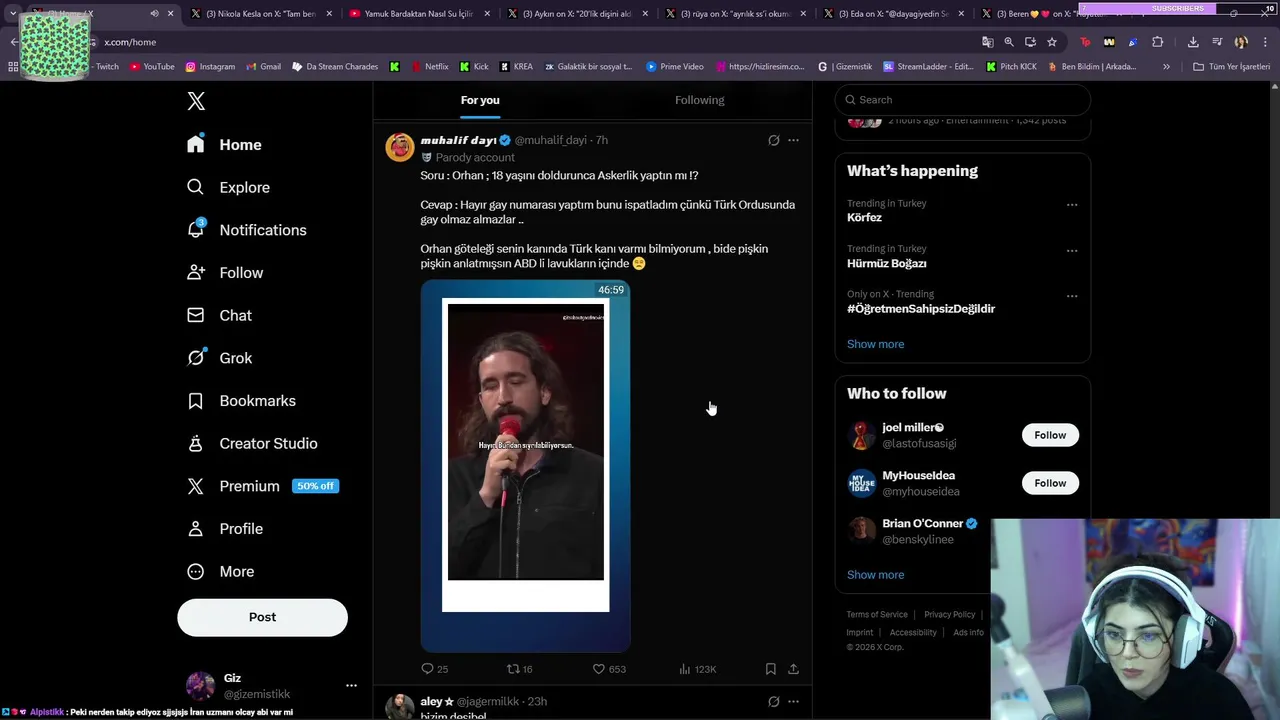The width and height of the screenshot is (1280, 720).
Task: Switch to the For you tab
Action: click(x=480, y=100)
